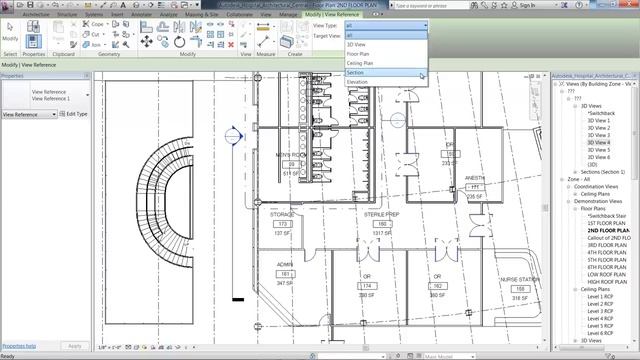This screenshot has height=360, width=640.
Task: Switch to the Collaborate ribbon tab
Action: [x=240, y=14]
